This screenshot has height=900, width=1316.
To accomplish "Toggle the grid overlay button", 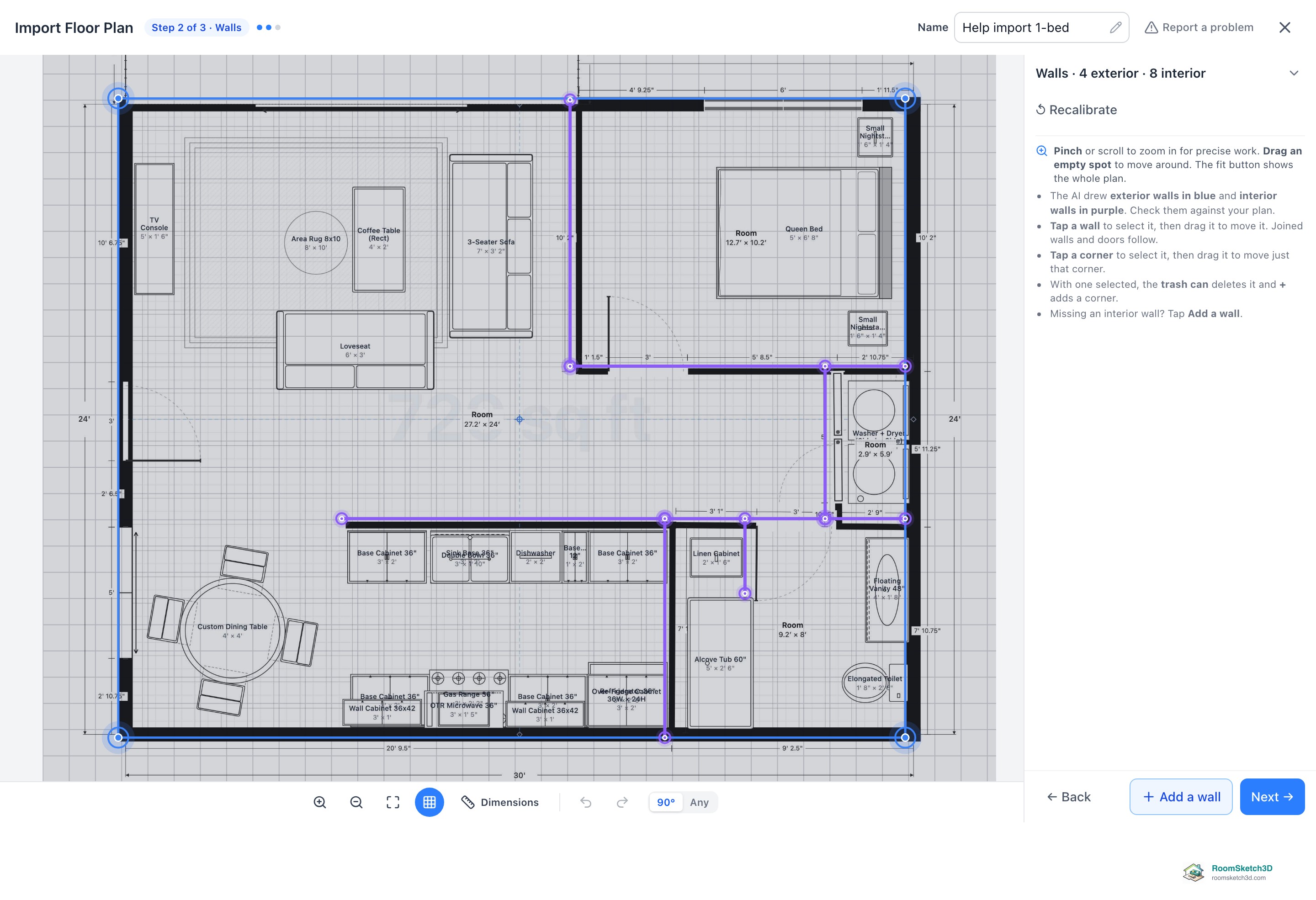I will point(429,802).
